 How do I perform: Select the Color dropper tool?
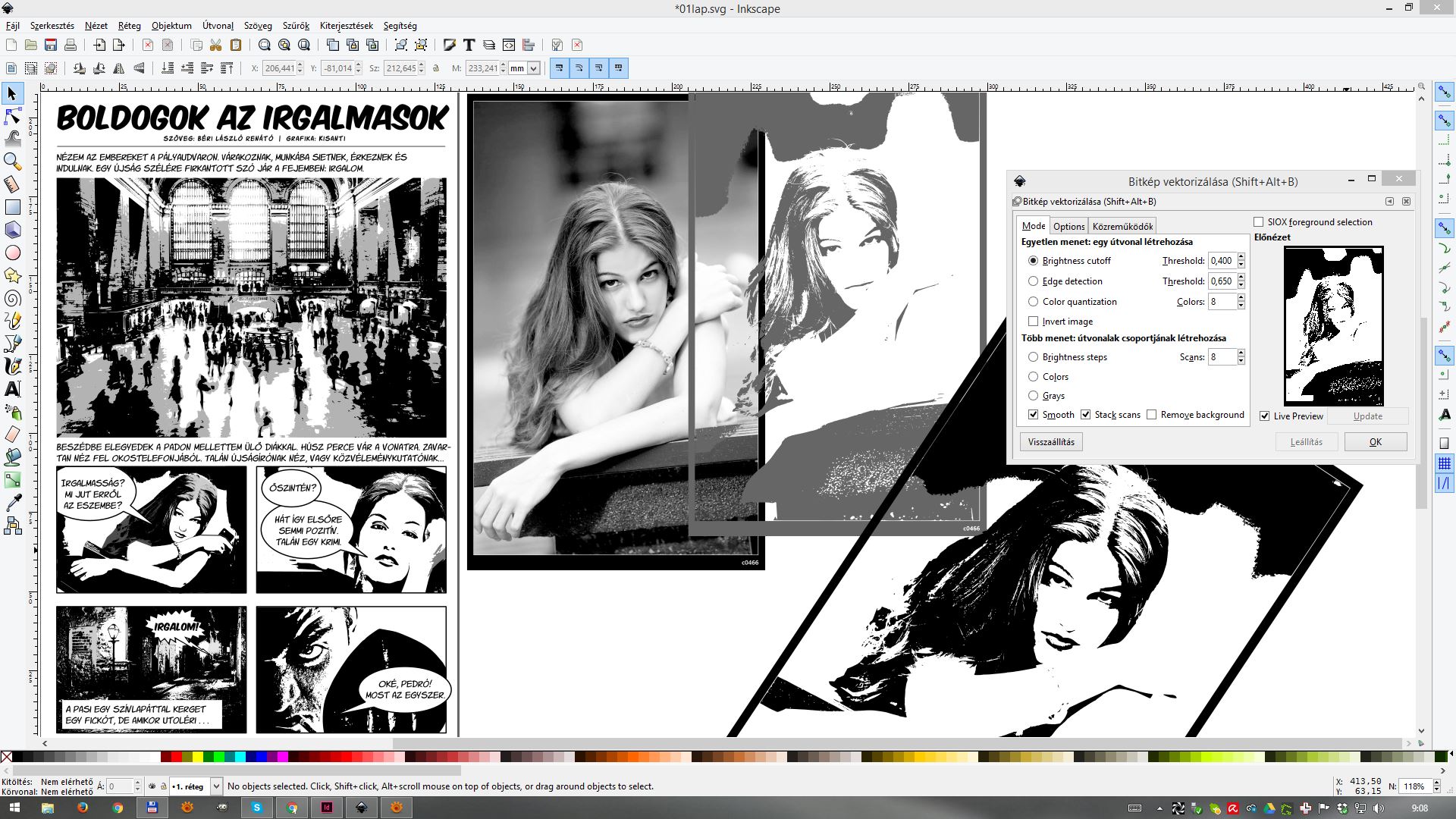tap(12, 503)
